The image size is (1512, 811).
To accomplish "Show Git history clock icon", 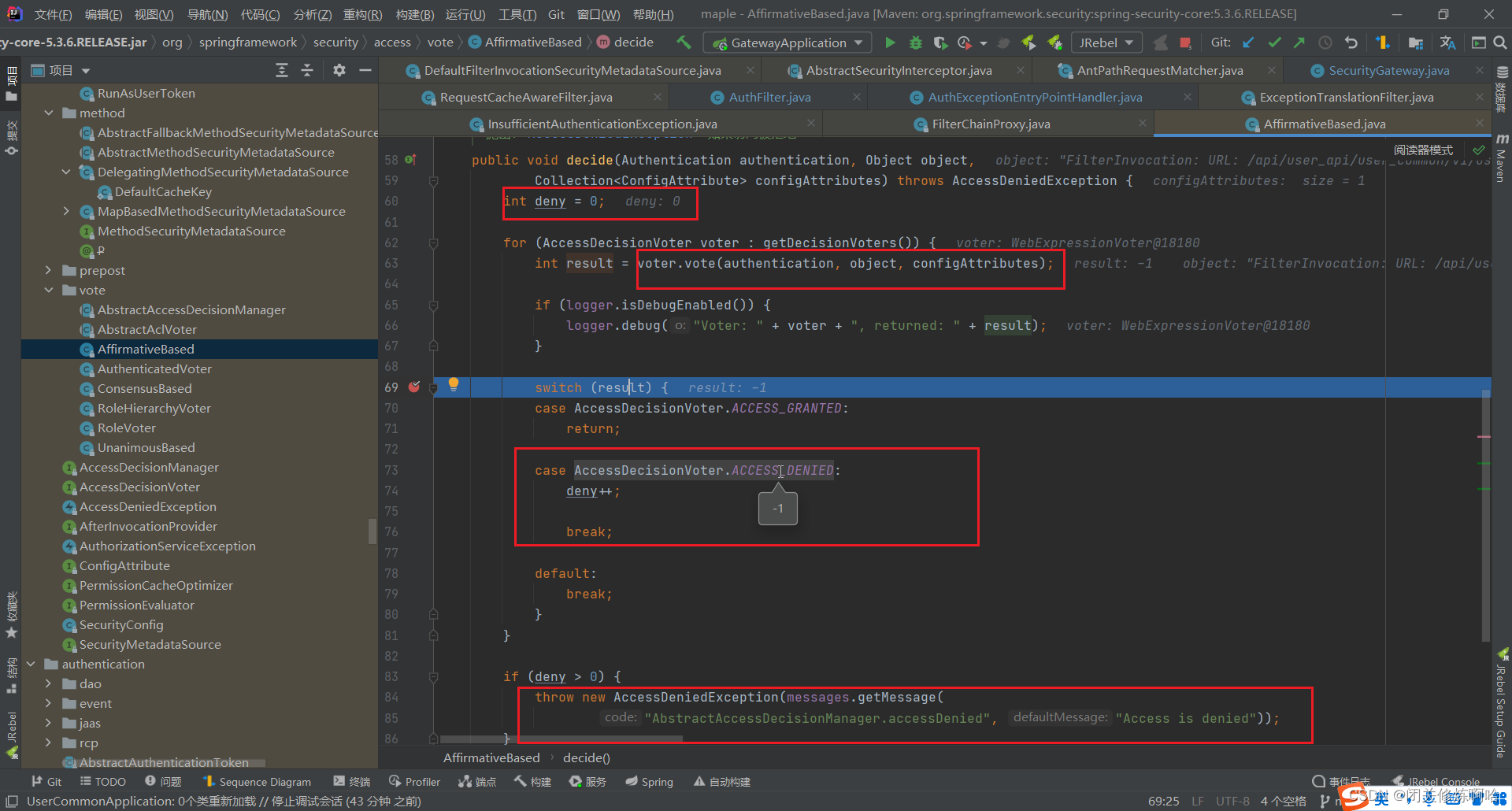I will [x=1325, y=43].
